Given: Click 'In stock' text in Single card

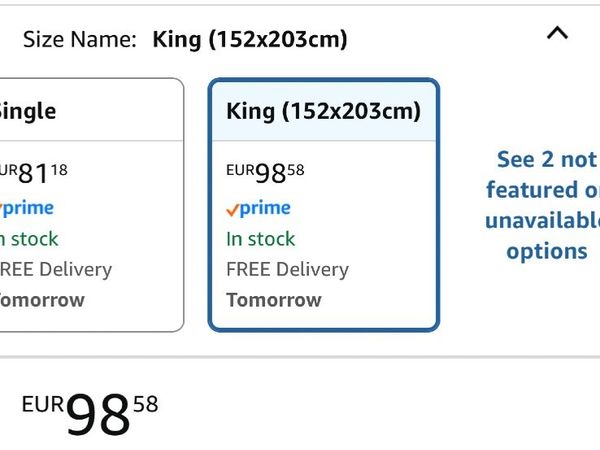Looking at the screenshot, I should [29, 239].
